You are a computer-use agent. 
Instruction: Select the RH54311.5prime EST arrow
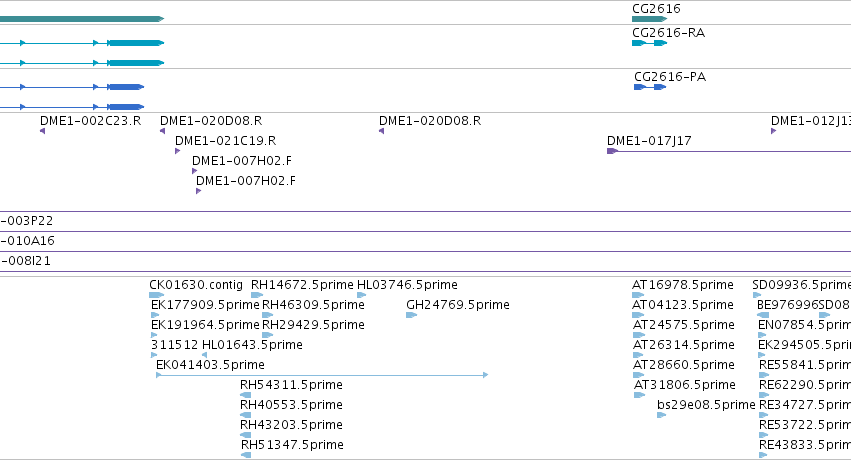[x=245, y=395]
